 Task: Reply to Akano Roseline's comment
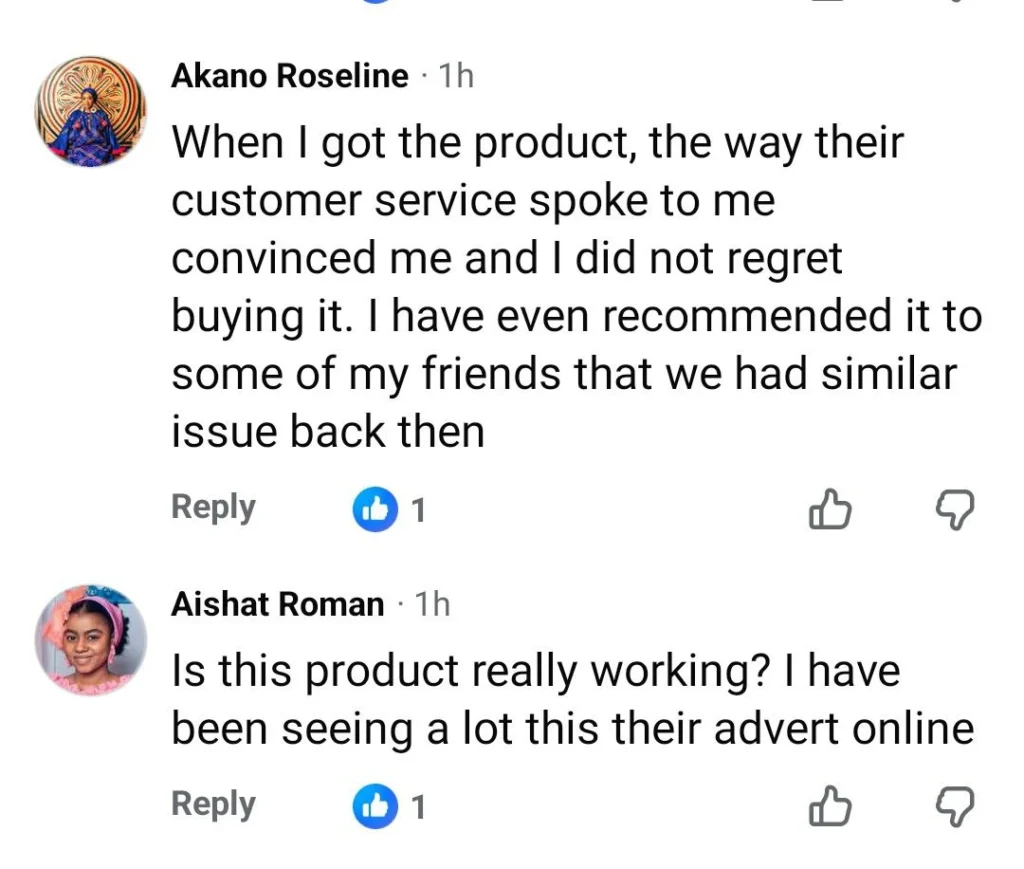coord(213,507)
